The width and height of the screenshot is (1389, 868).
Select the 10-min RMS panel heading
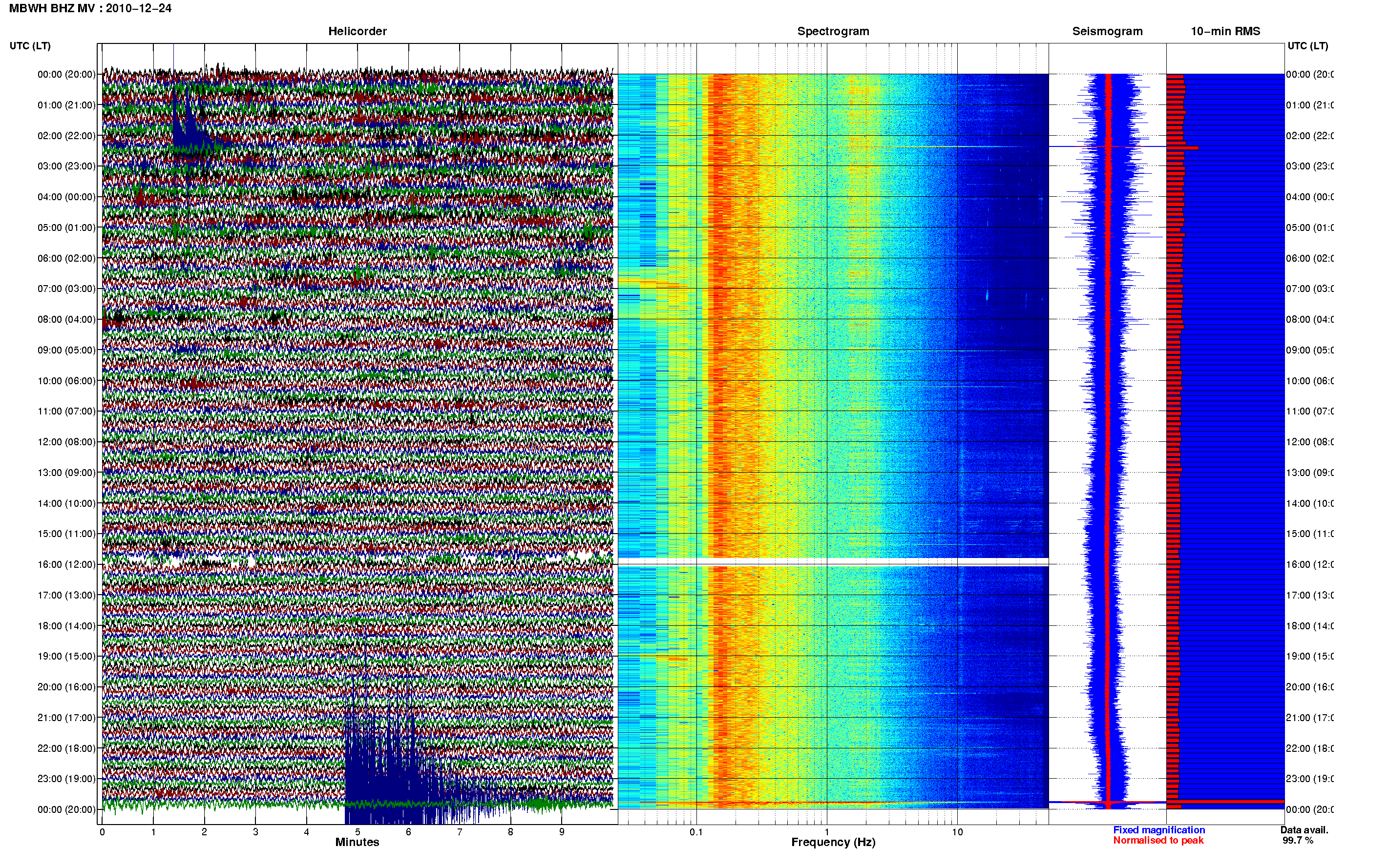tap(1225, 32)
